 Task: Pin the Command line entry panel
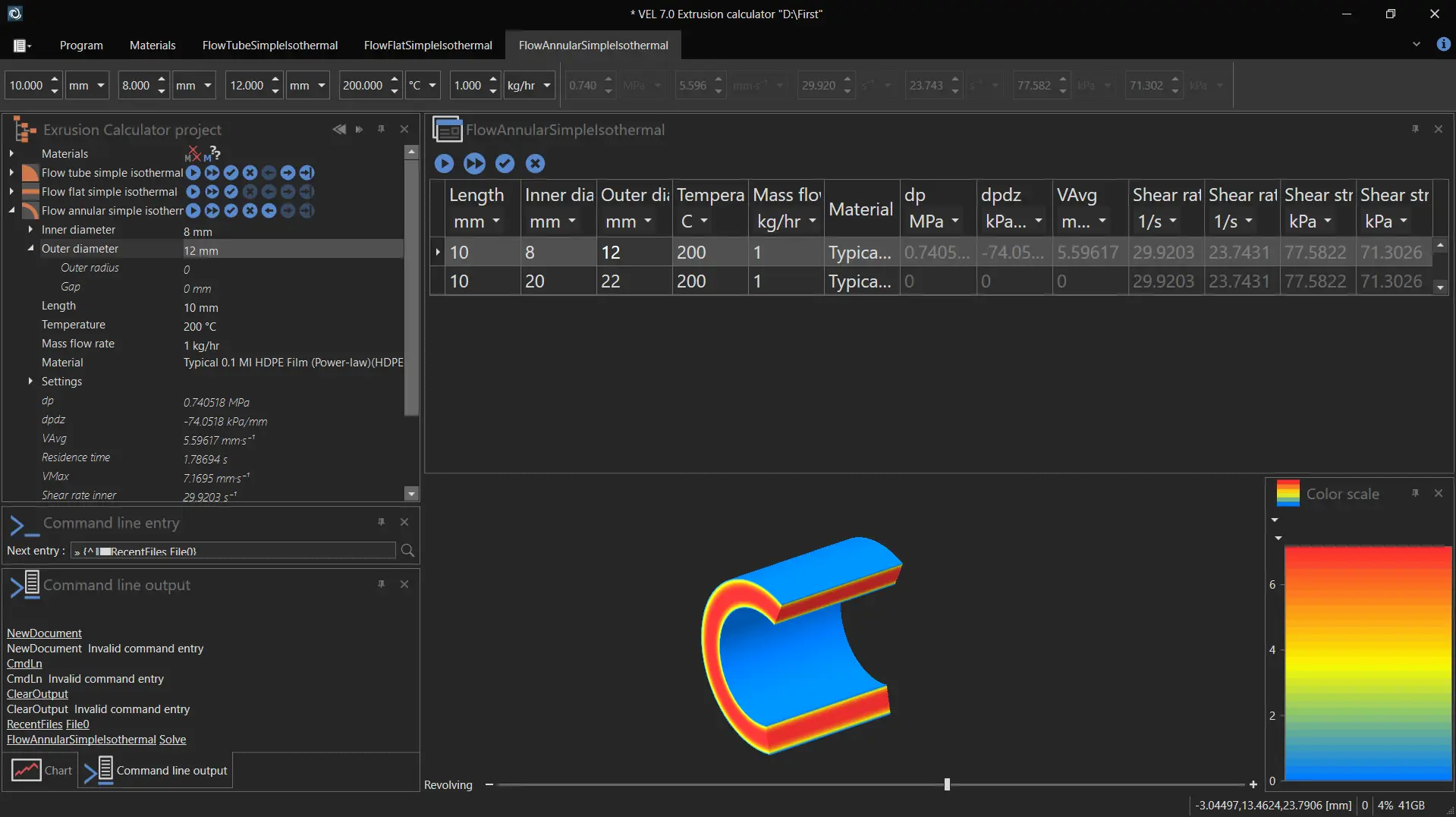point(382,523)
